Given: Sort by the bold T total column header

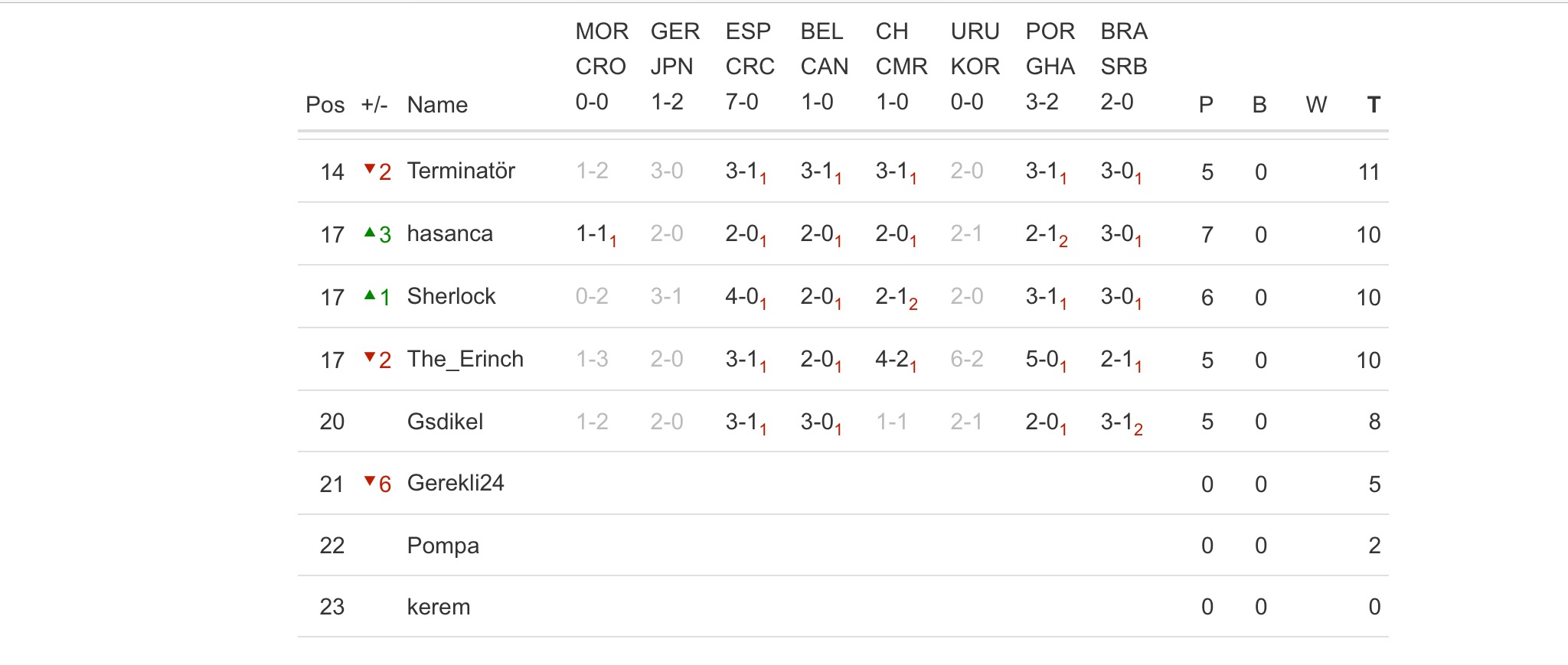Looking at the screenshot, I should click(1374, 105).
